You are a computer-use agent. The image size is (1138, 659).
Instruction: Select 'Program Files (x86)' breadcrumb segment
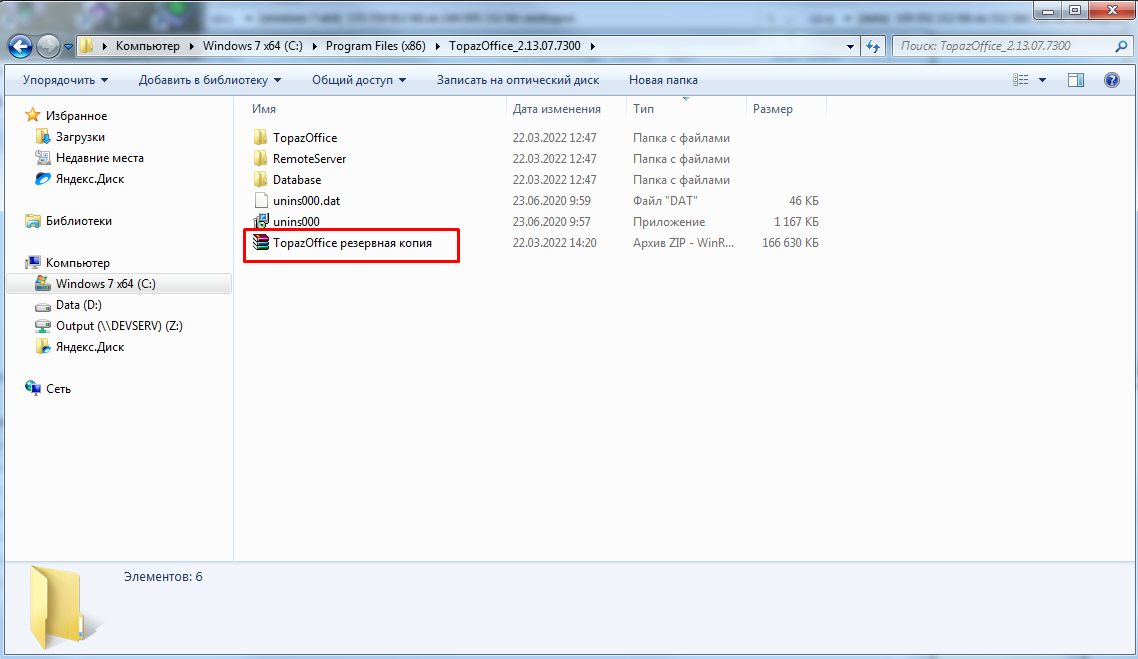coord(375,46)
